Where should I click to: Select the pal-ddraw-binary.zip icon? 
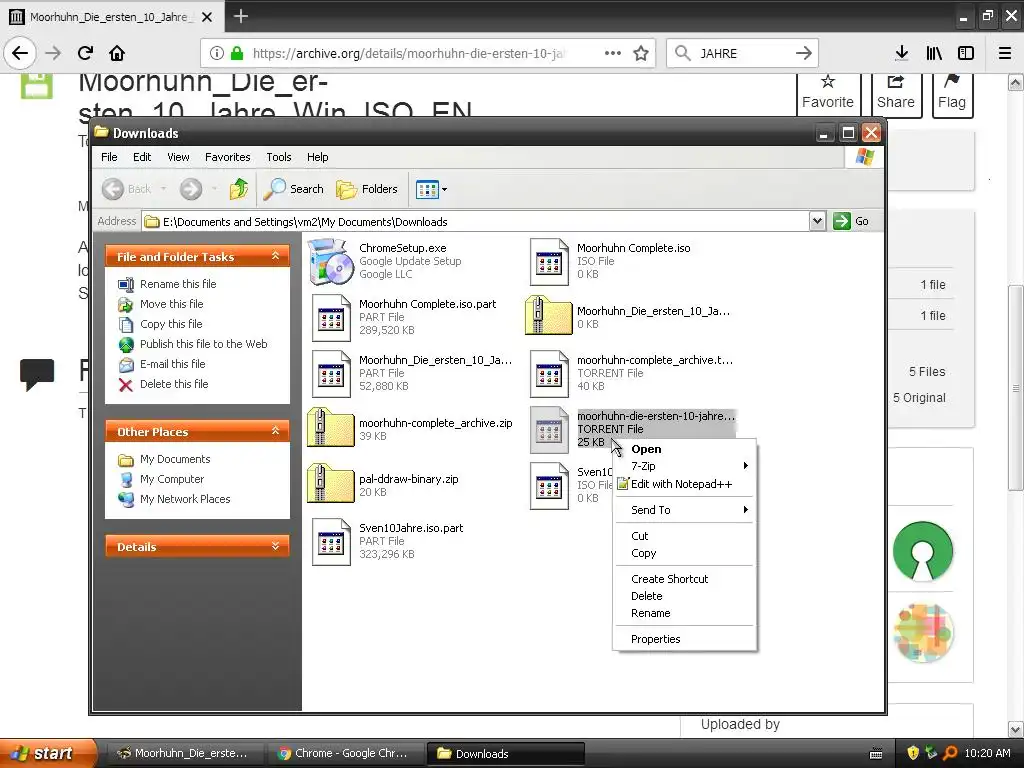click(330, 484)
